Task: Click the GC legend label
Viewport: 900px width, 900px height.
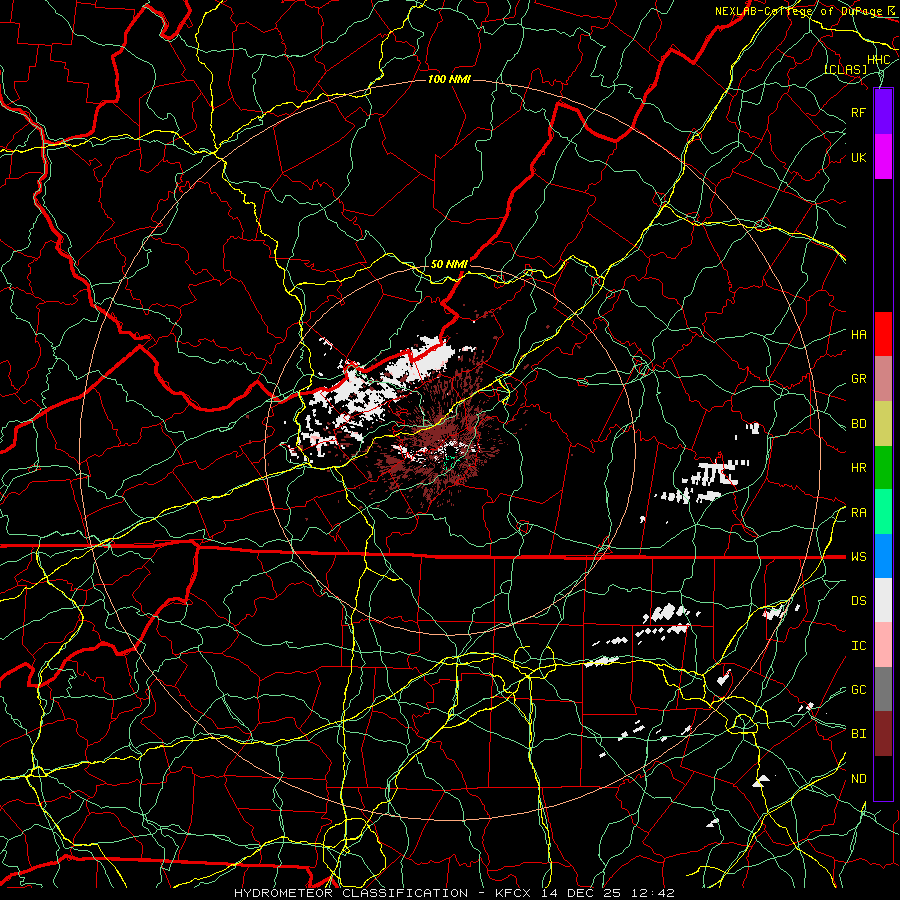Action: (x=859, y=690)
